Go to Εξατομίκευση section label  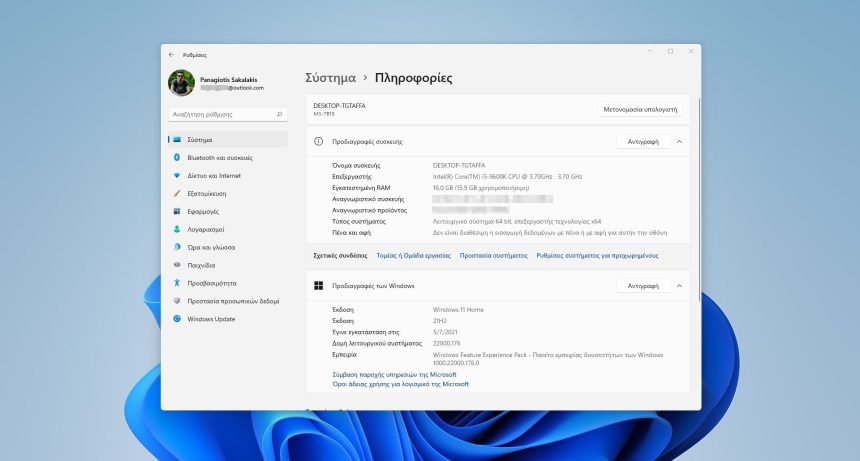click(x=207, y=194)
